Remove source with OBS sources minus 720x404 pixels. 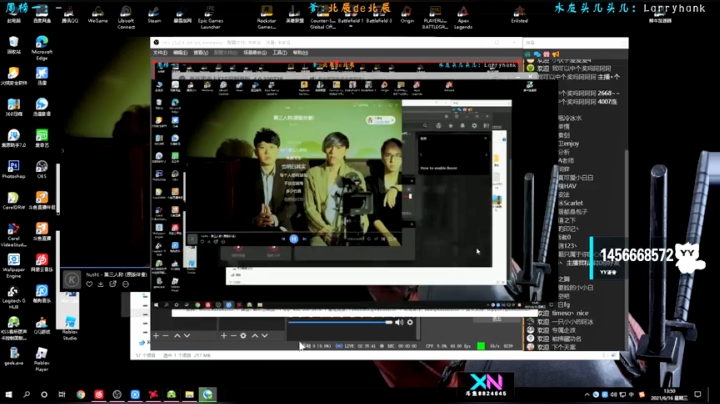click(233, 336)
